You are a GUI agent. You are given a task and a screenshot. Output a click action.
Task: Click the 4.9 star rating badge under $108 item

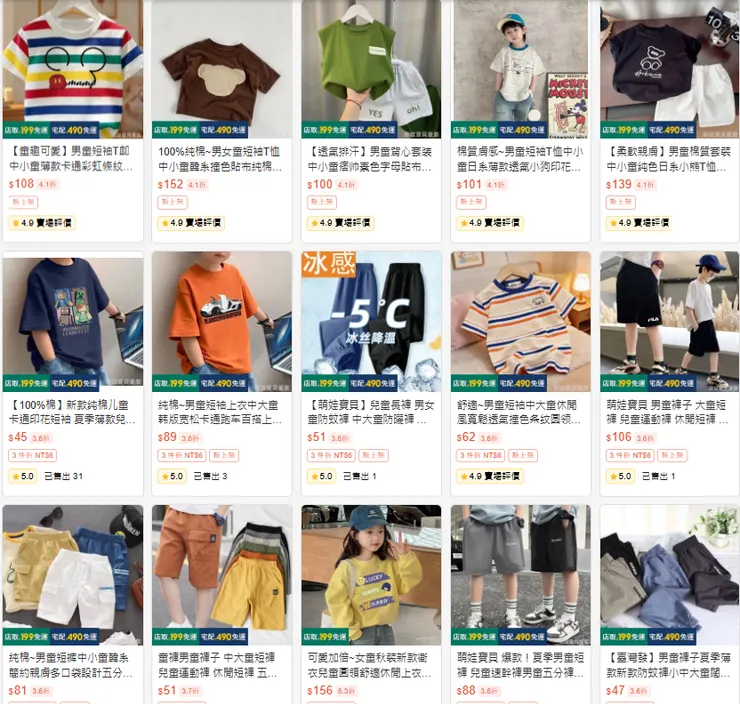[x=42, y=223]
